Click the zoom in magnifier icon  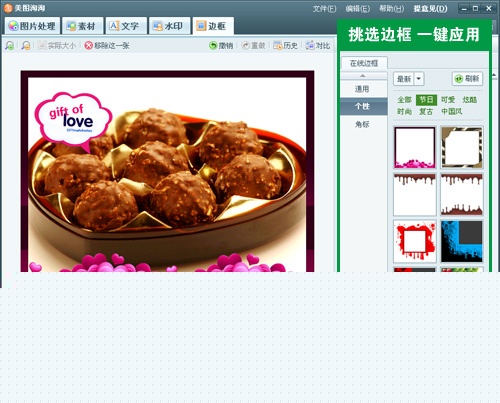(x=10, y=46)
